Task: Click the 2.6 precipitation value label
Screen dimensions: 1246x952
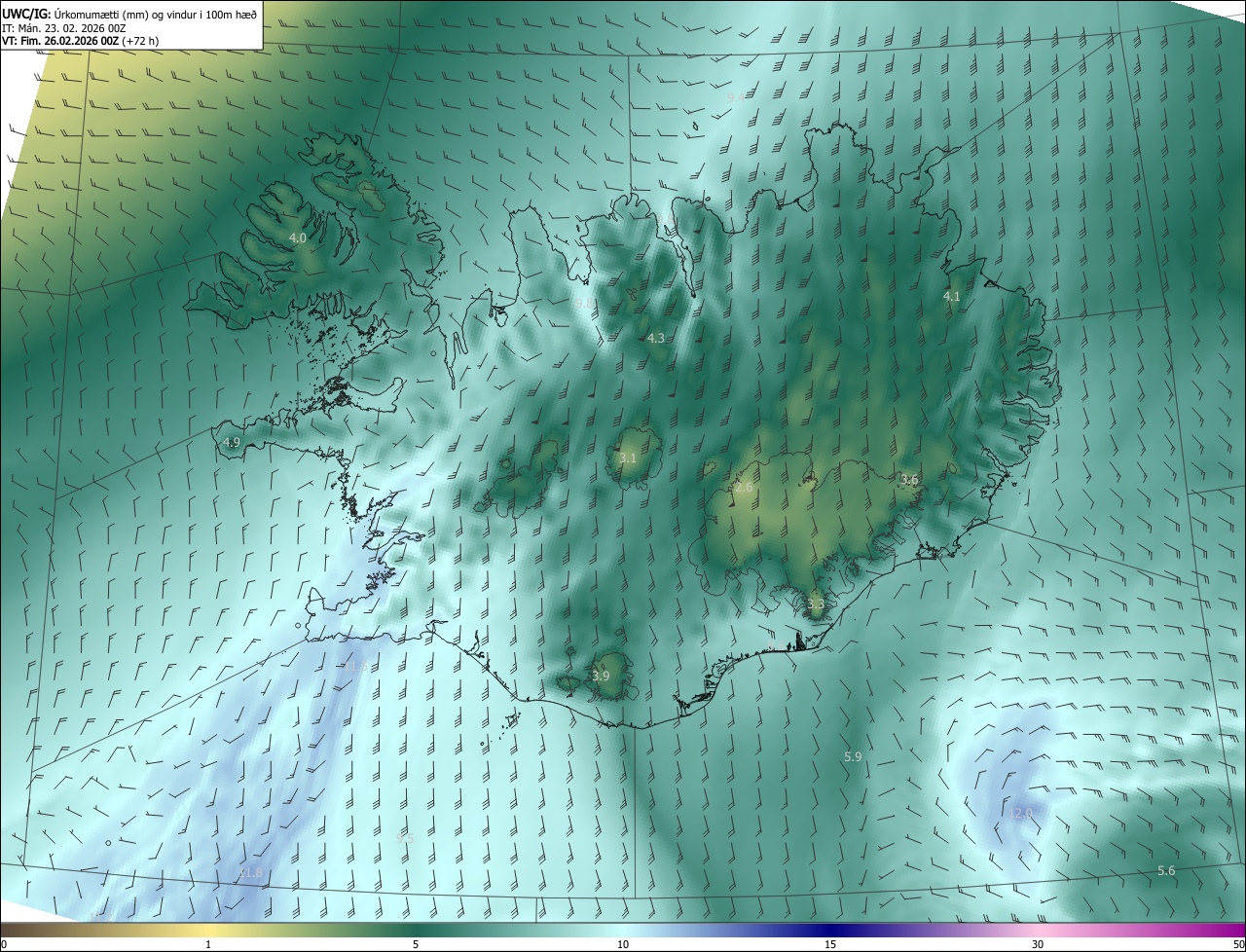Action: pyautogui.click(x=745, y=487)
